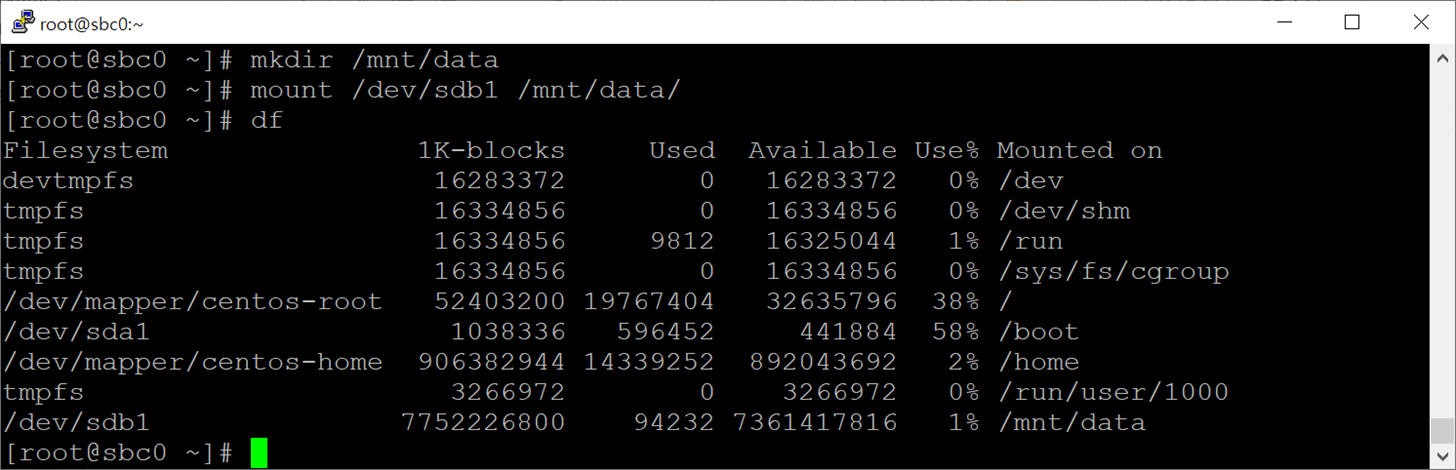Click the '/sys/fs/cgroup' mount point

[1112, 271]
